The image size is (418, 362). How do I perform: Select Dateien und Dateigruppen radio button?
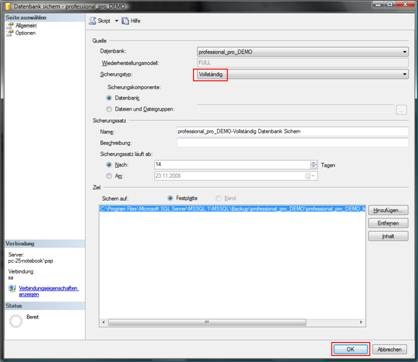tap(109, 109)
